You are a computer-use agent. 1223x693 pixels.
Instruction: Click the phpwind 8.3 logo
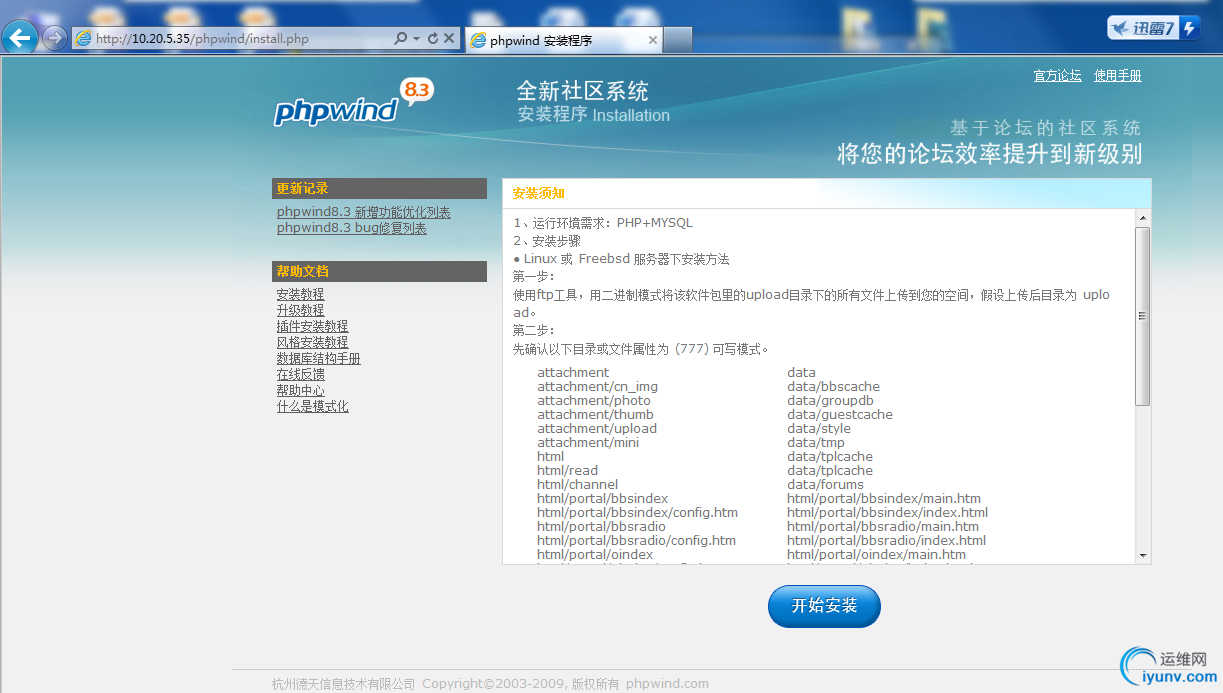[352, 104]
